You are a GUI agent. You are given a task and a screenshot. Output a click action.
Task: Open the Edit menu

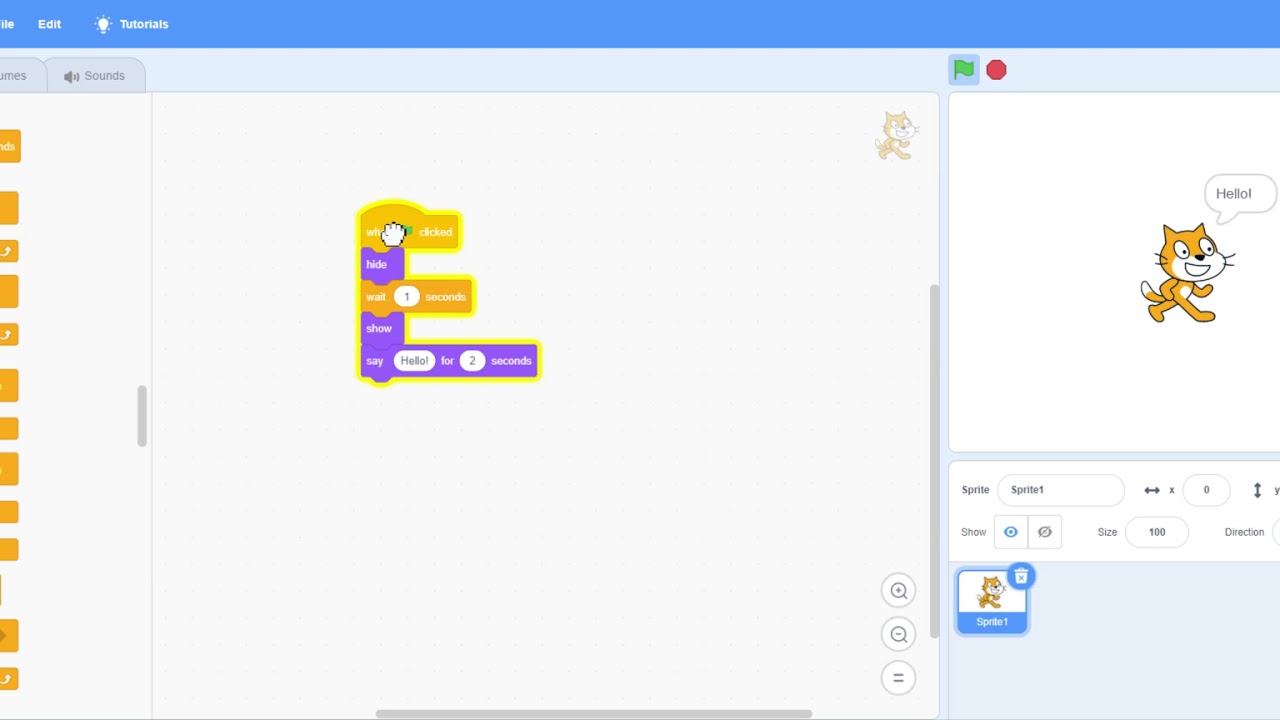[49, 24]
